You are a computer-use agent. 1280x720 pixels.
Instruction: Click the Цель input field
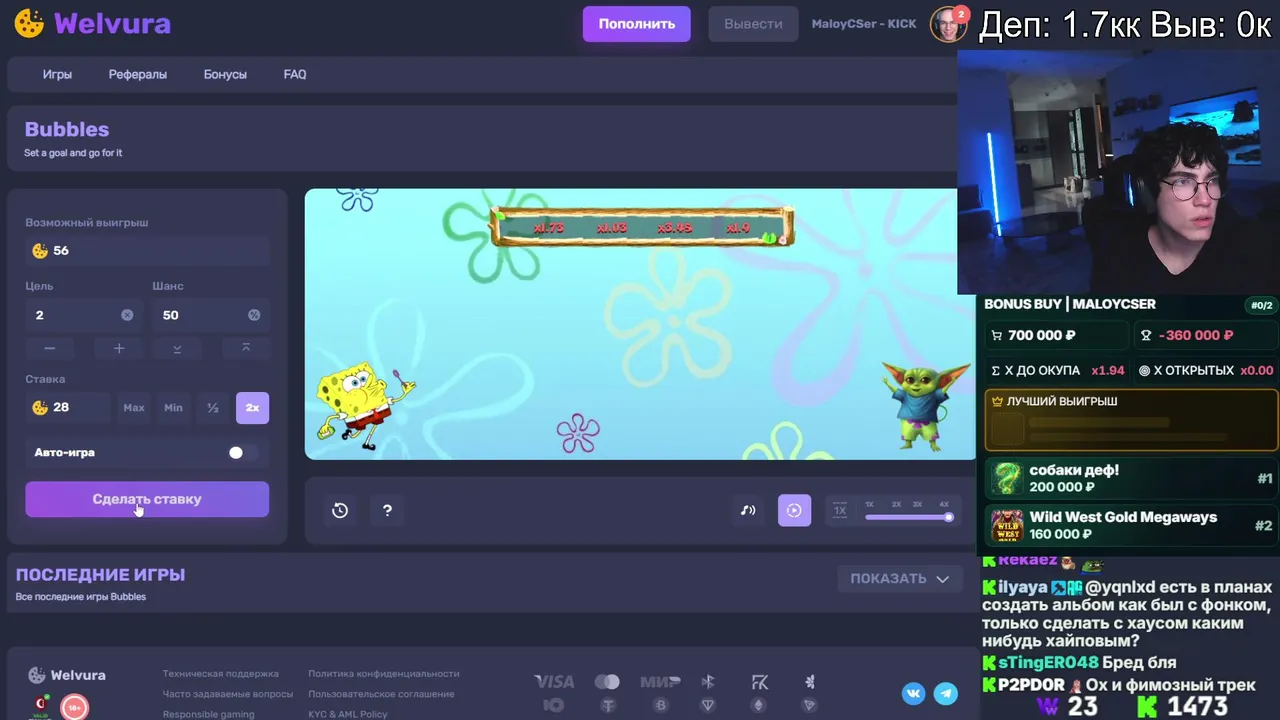tap(83, 315)
